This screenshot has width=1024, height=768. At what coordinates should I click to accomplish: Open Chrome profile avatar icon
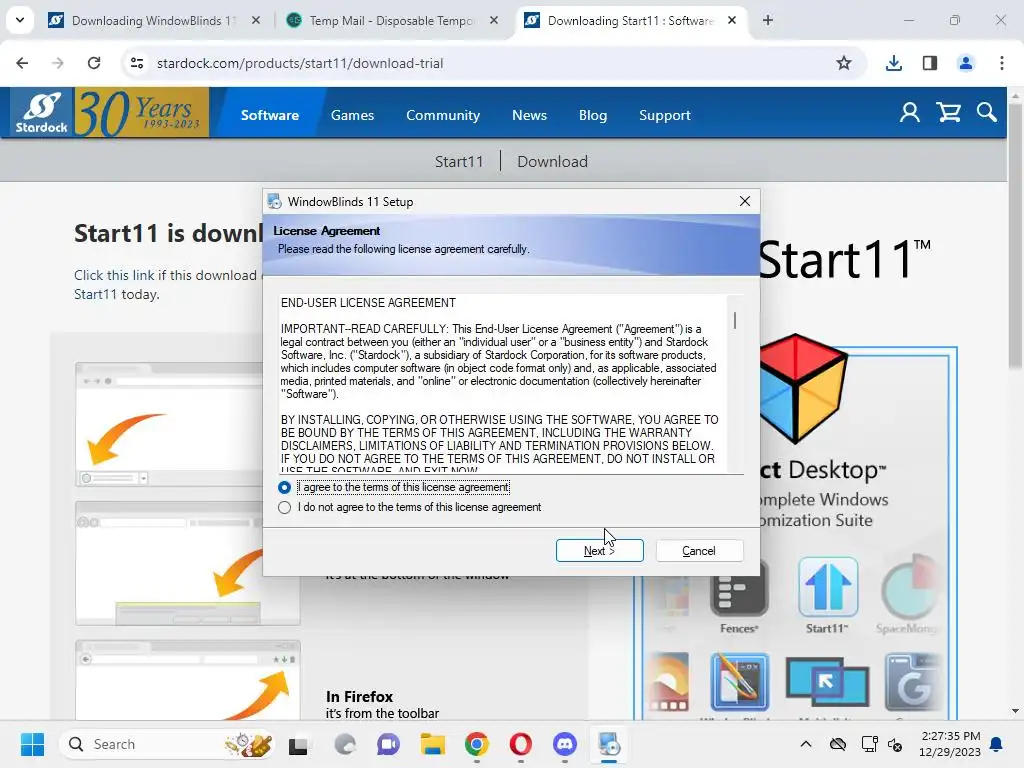click(965, 63)
